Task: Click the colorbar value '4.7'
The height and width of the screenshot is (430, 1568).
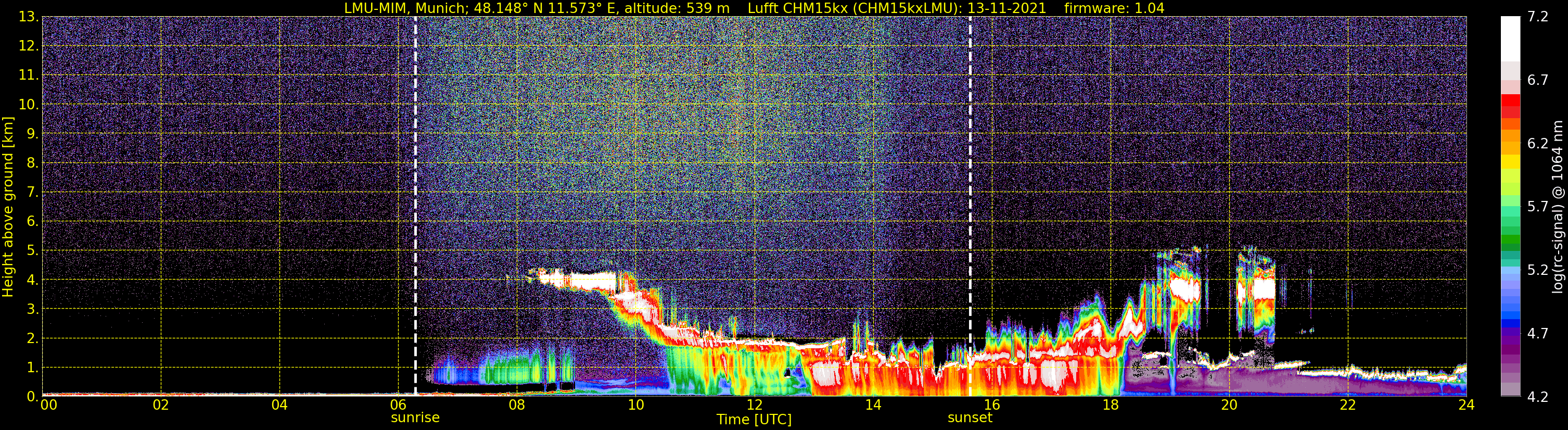Action: (x=1538, y=333)
